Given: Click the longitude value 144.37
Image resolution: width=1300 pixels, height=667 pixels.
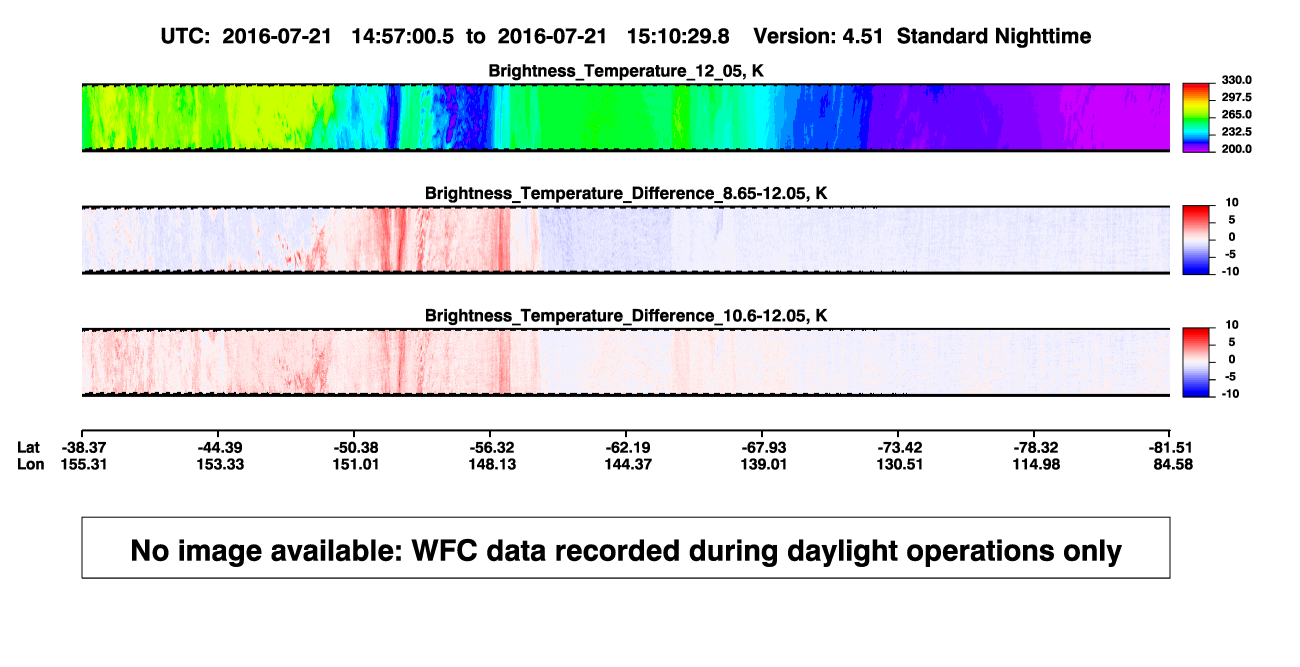Looking at the screenshot, I should click(626, 464).
